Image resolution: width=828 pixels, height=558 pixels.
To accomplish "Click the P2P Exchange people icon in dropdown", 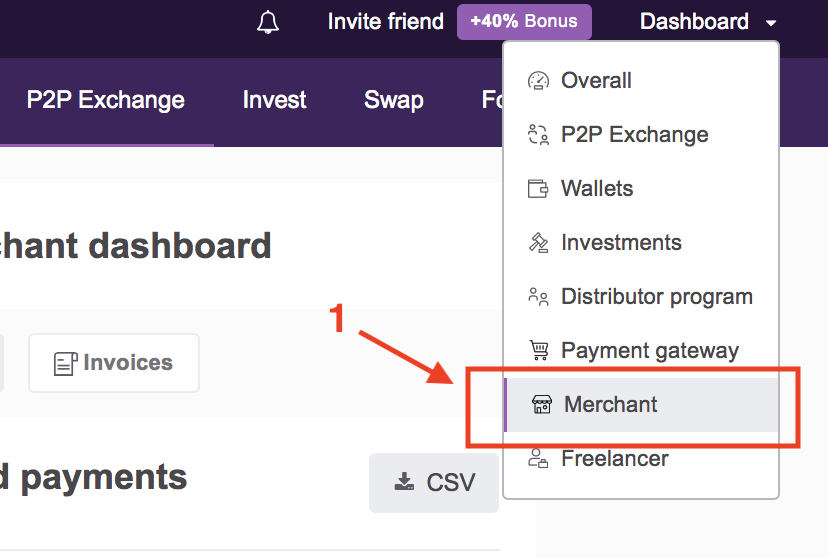I will (538, 135).
